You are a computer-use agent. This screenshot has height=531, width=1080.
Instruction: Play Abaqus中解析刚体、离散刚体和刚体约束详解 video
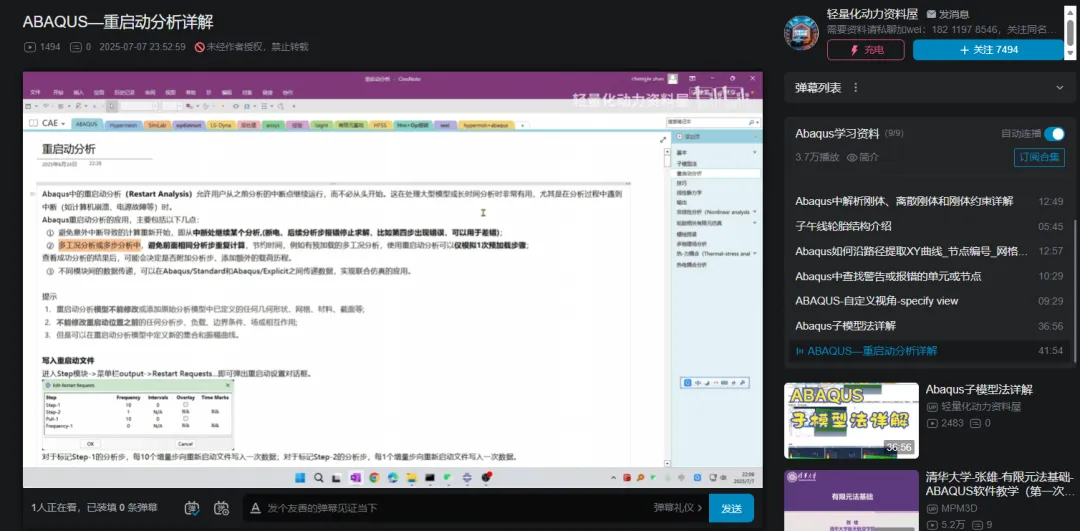click(x=931, y=201)
